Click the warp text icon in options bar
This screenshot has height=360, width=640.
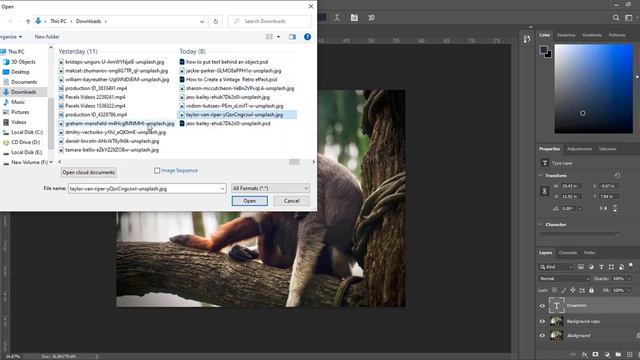[337, 18]
